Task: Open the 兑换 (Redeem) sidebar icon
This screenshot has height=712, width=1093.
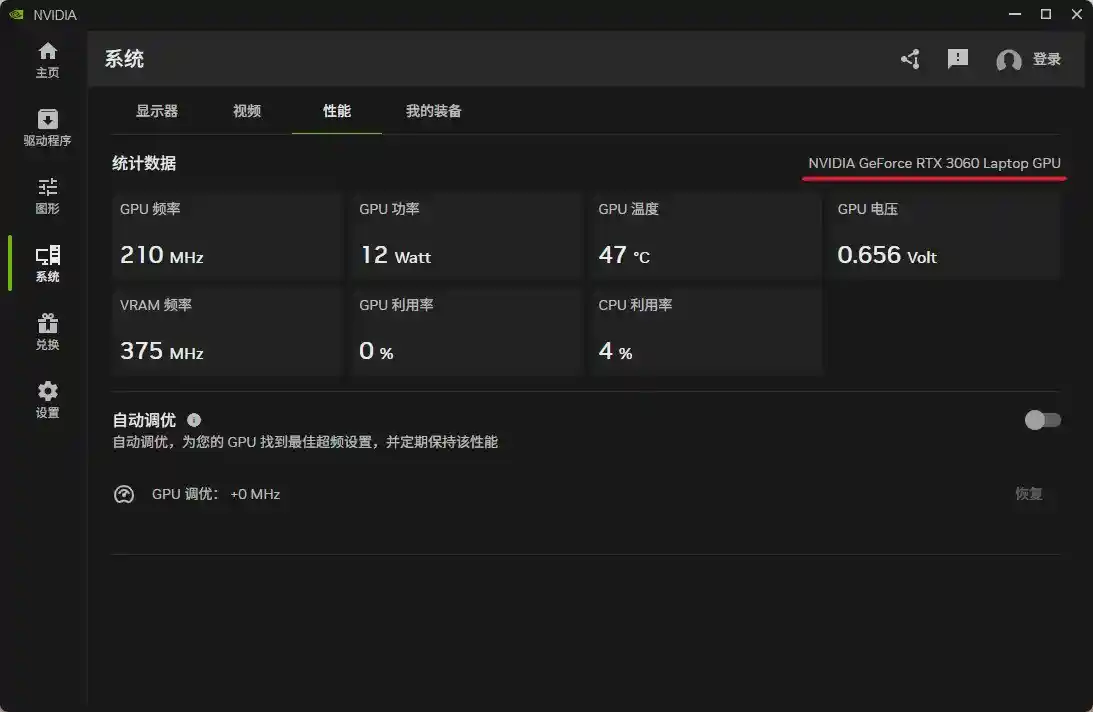Action: pos(47,330)
